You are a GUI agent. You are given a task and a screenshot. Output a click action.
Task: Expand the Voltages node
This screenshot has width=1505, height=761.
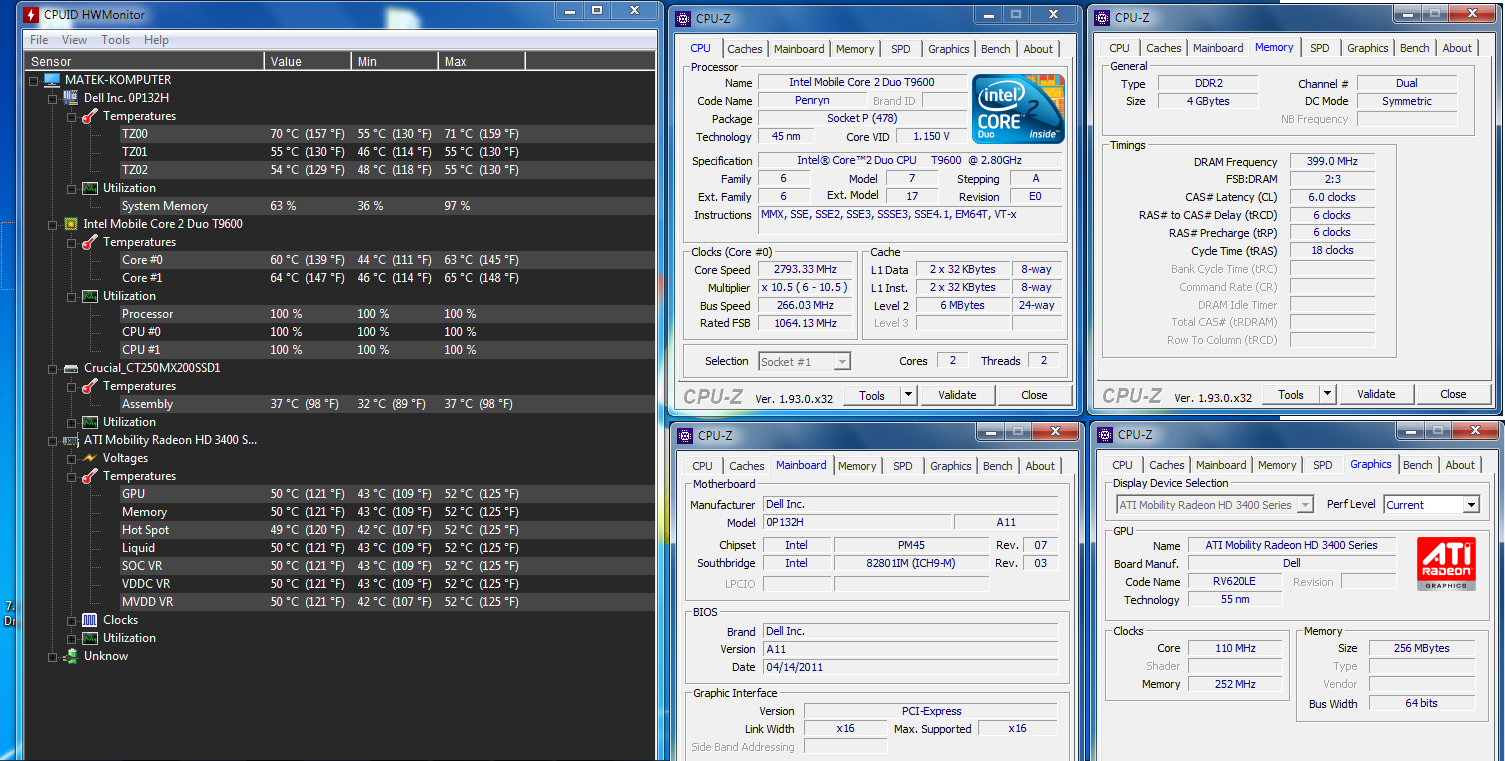[x=72, y=458]
